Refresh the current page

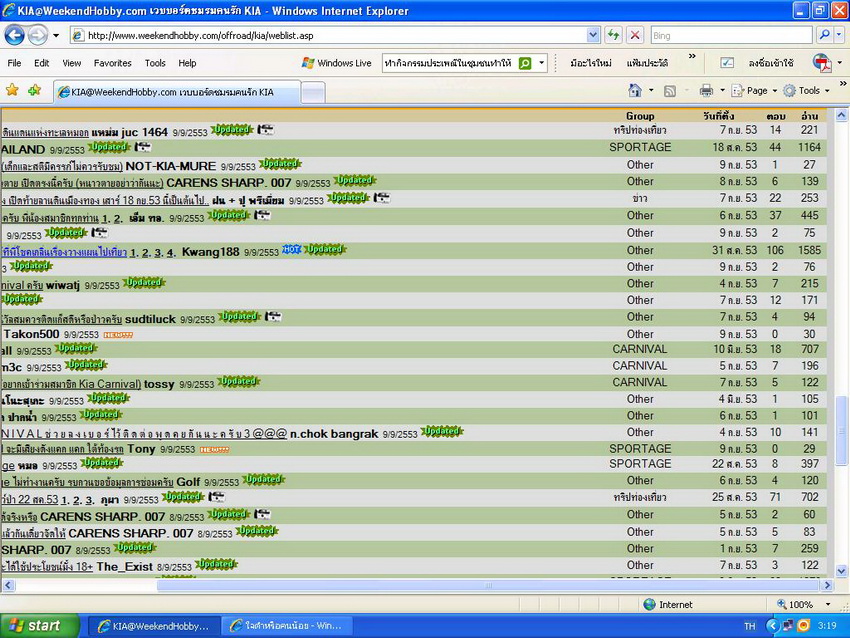coord(613,35)
